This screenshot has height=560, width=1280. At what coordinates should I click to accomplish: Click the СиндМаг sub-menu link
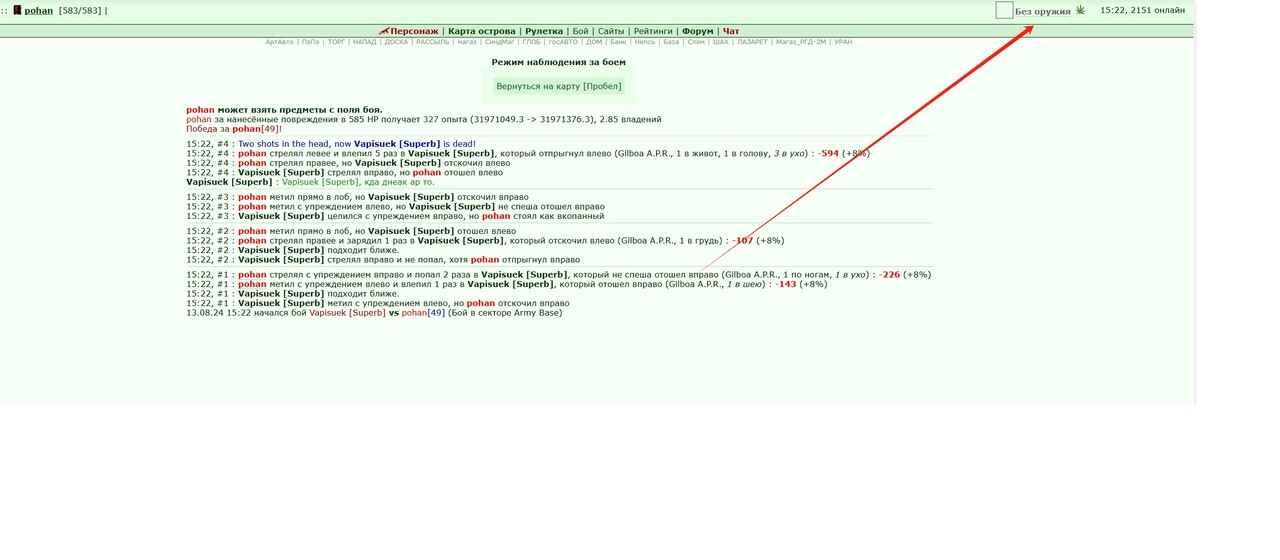click(499, 42)
